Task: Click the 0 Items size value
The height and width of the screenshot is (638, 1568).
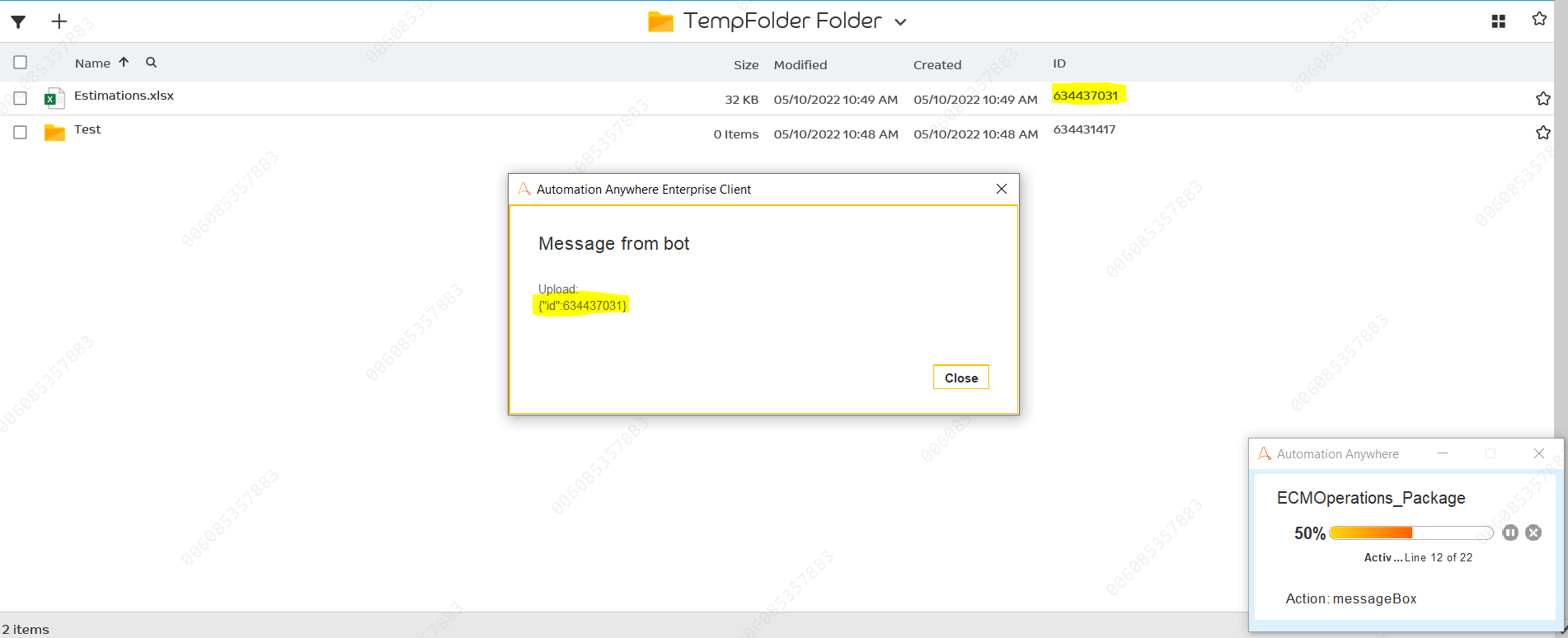Action: pyautogui.click(x=735, y=134)
